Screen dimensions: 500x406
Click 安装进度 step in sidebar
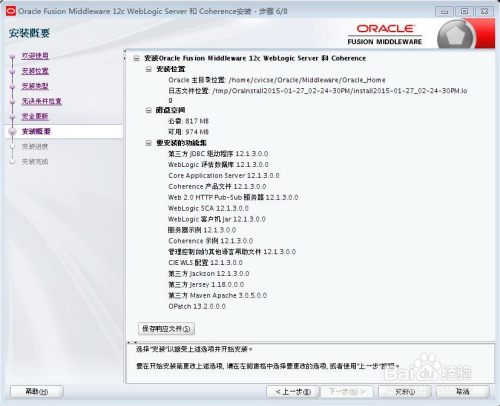click(x=35, y=146)
